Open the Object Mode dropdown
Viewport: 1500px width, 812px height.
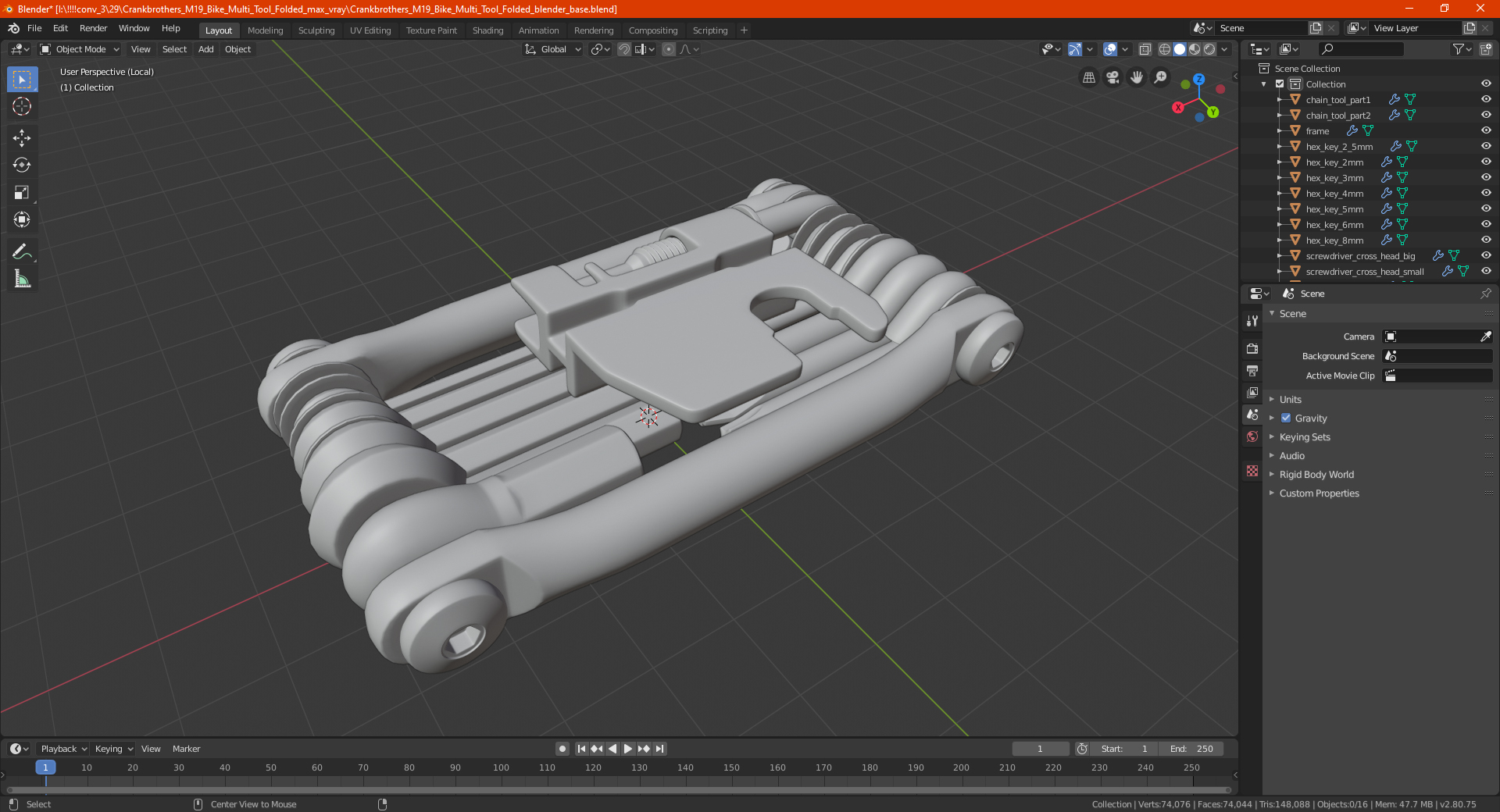pos(80,49)
